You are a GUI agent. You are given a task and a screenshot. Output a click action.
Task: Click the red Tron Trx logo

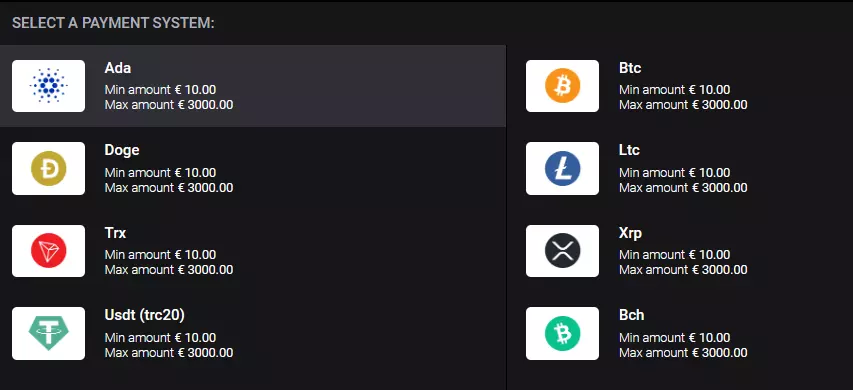pos(48,251)
